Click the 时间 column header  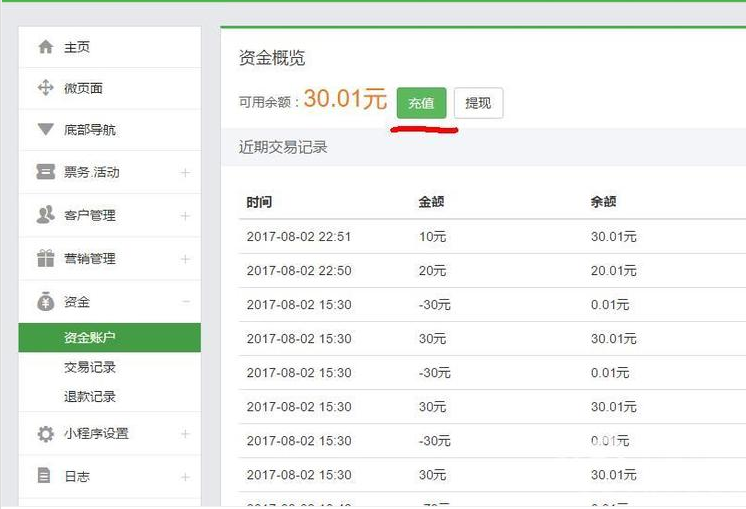tap(259, 202)
